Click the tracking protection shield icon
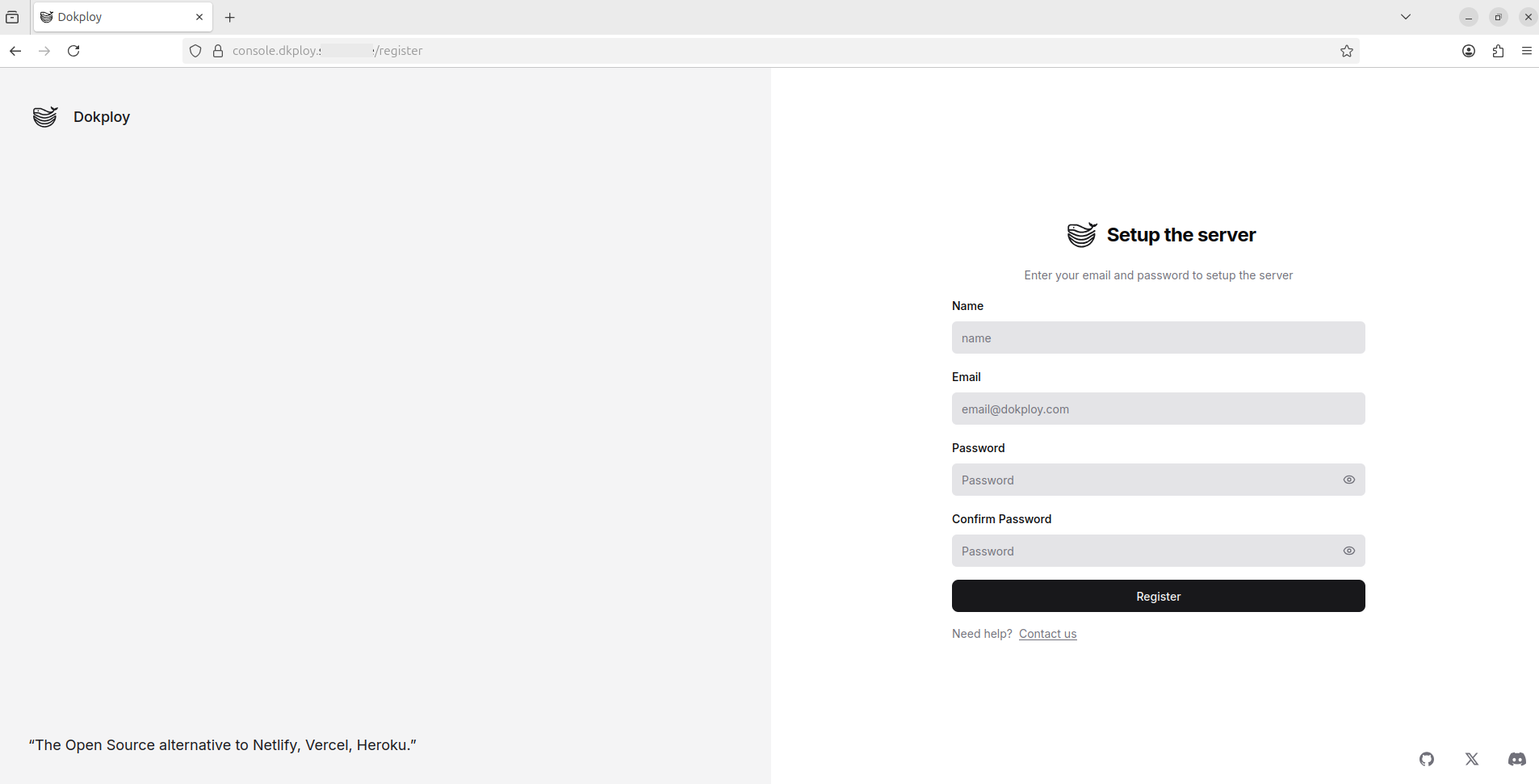This screenshot has height=784, width=1539. click(195, 51)
